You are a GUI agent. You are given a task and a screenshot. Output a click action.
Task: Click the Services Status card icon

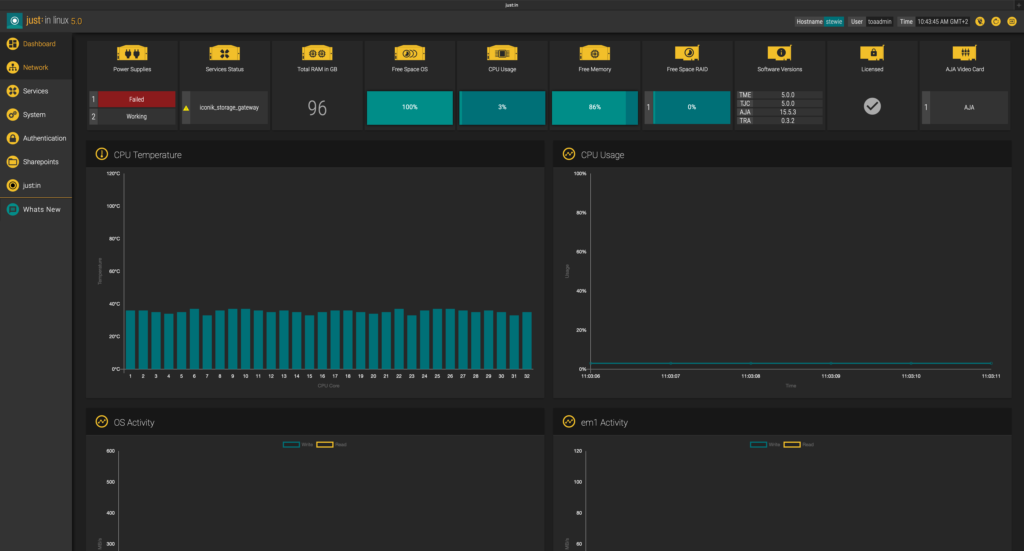(x=225, y=53)
